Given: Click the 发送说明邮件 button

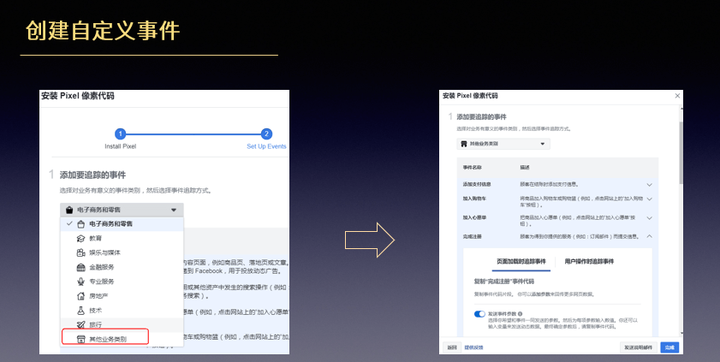Looking at the screenshot, I should coord(638,348).
